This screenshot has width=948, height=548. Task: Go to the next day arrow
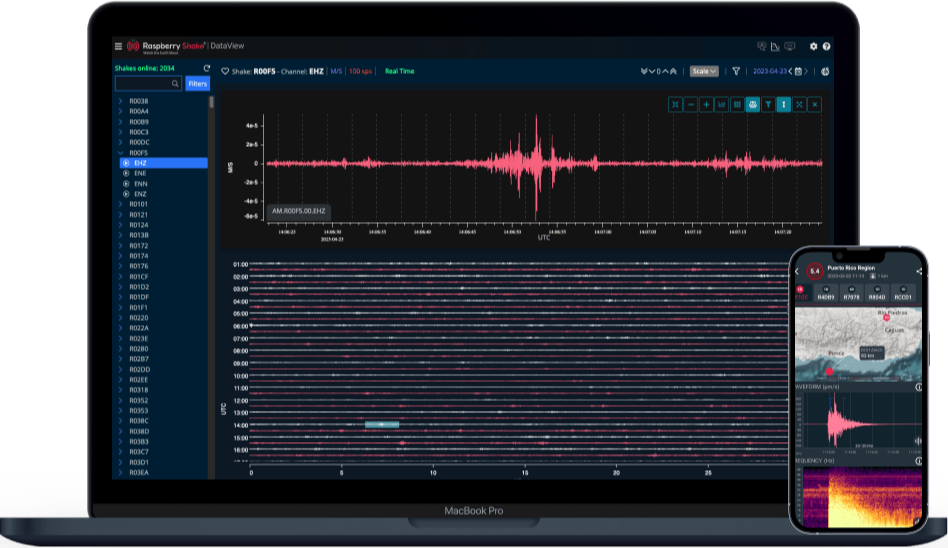[x=806, y=71]
